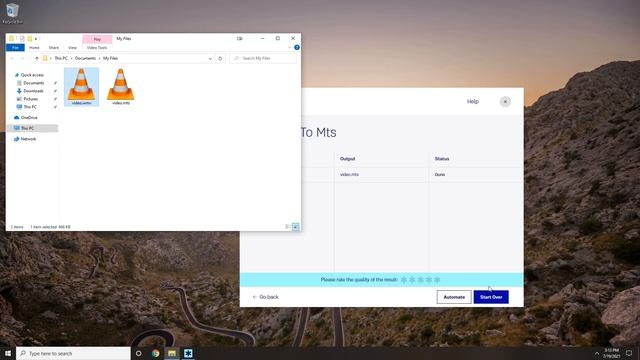Click the first folder icon in title bar
This screenshot has width=640, height=360.
(11, 38)
